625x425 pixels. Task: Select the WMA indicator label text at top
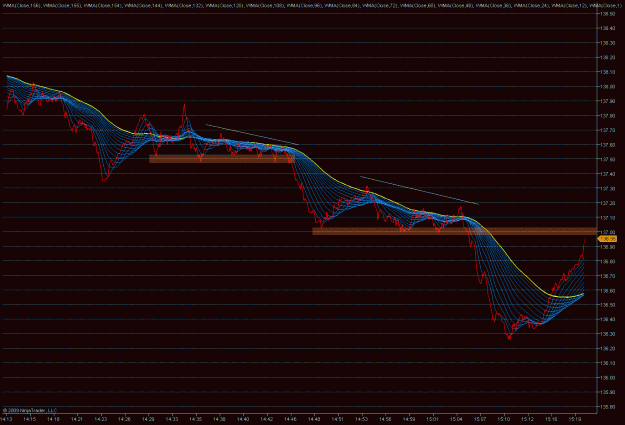coord(311,6)
